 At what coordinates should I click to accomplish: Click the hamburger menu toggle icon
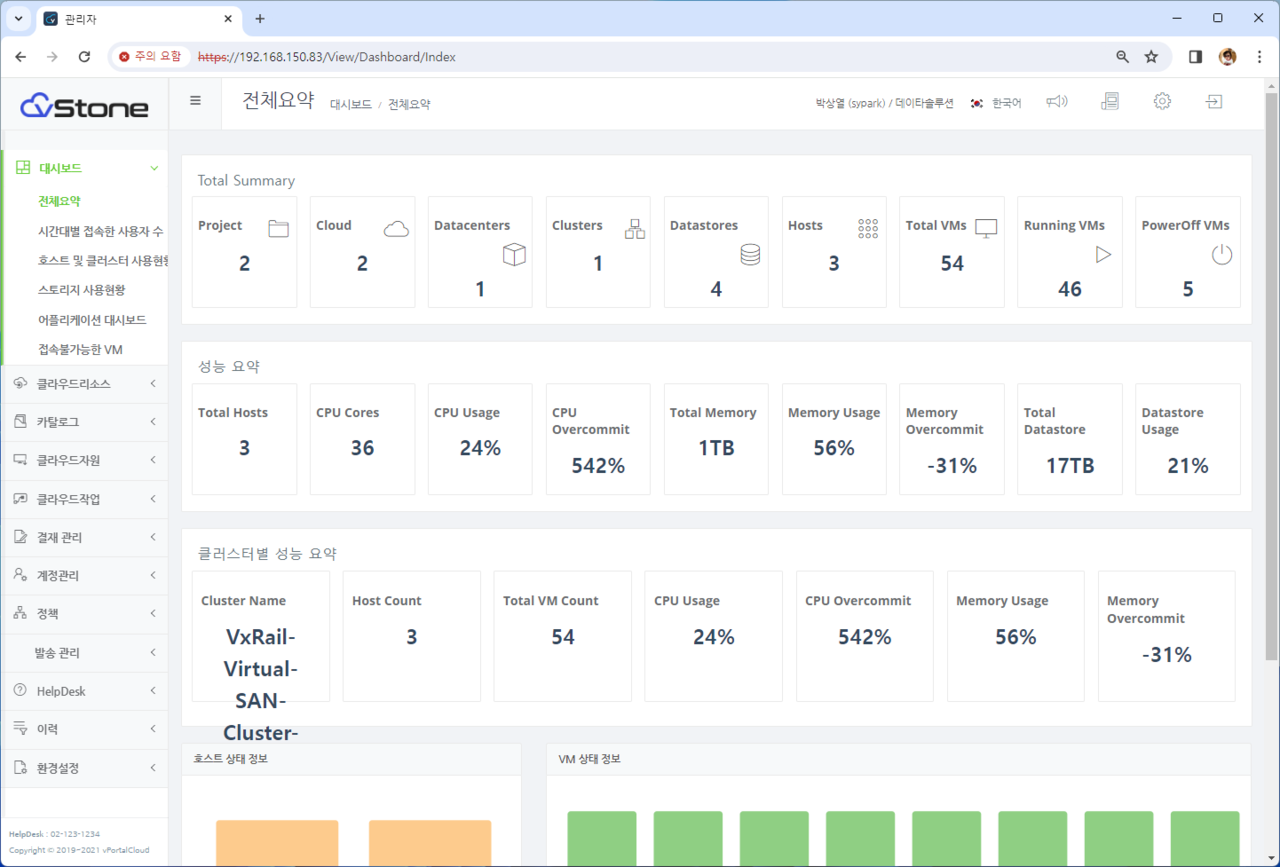point(195,100)
